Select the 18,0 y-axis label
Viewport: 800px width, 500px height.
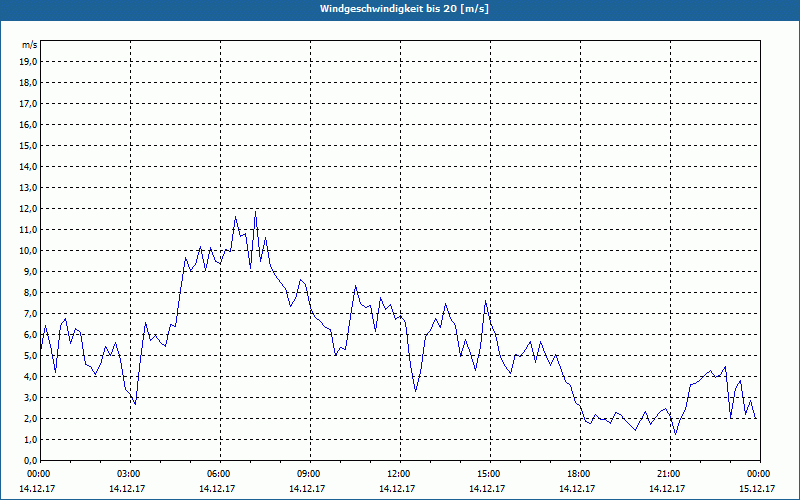28,83
